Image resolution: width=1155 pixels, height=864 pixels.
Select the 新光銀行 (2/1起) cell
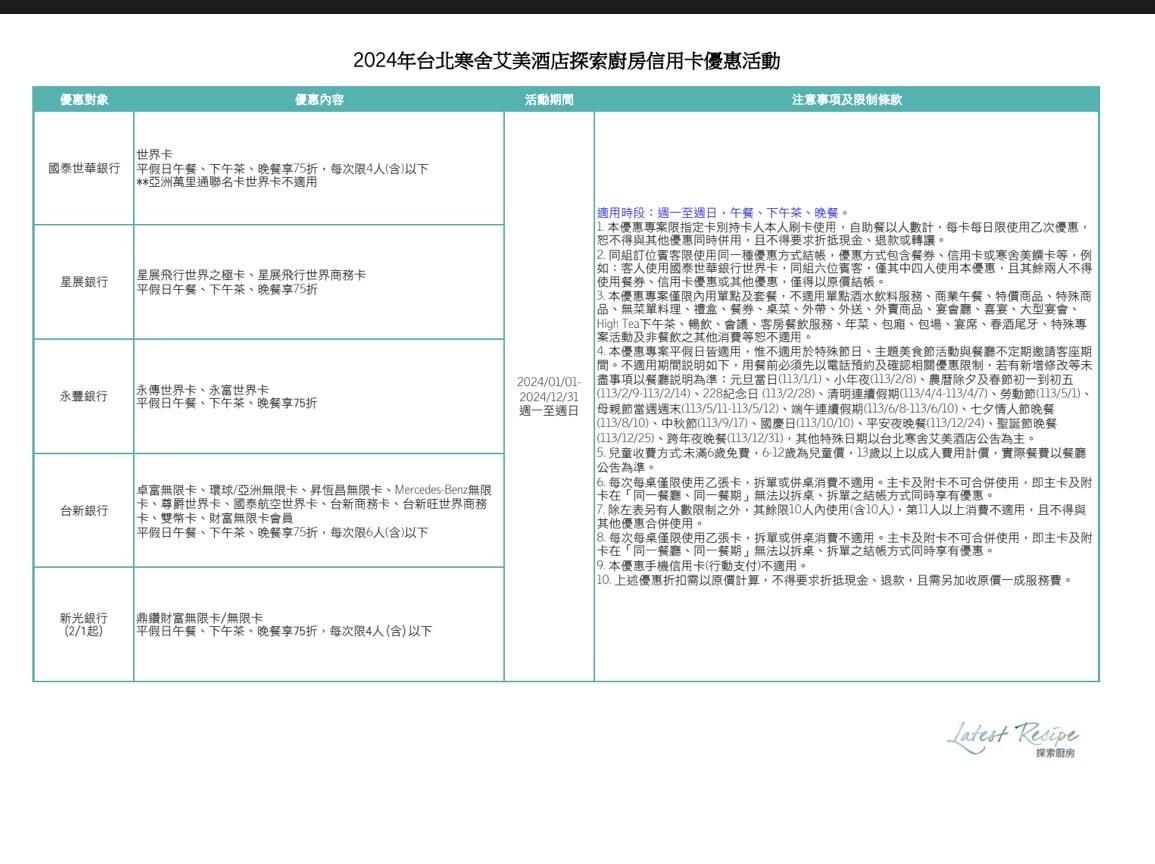coord(84,625)
